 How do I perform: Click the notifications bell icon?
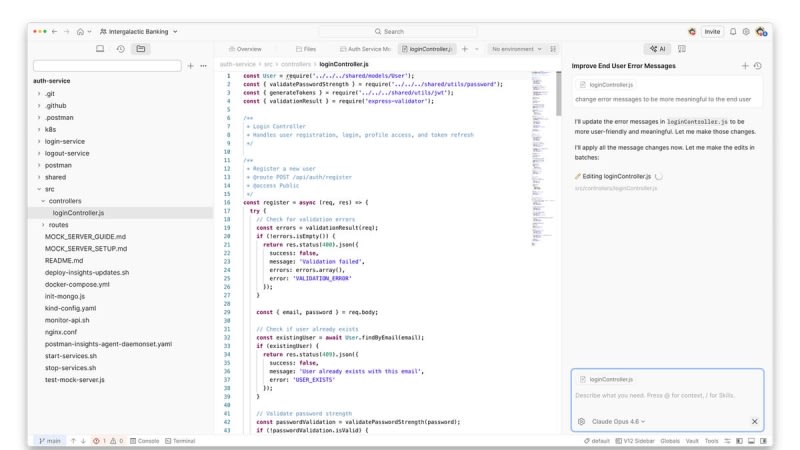tap(732, 31)
